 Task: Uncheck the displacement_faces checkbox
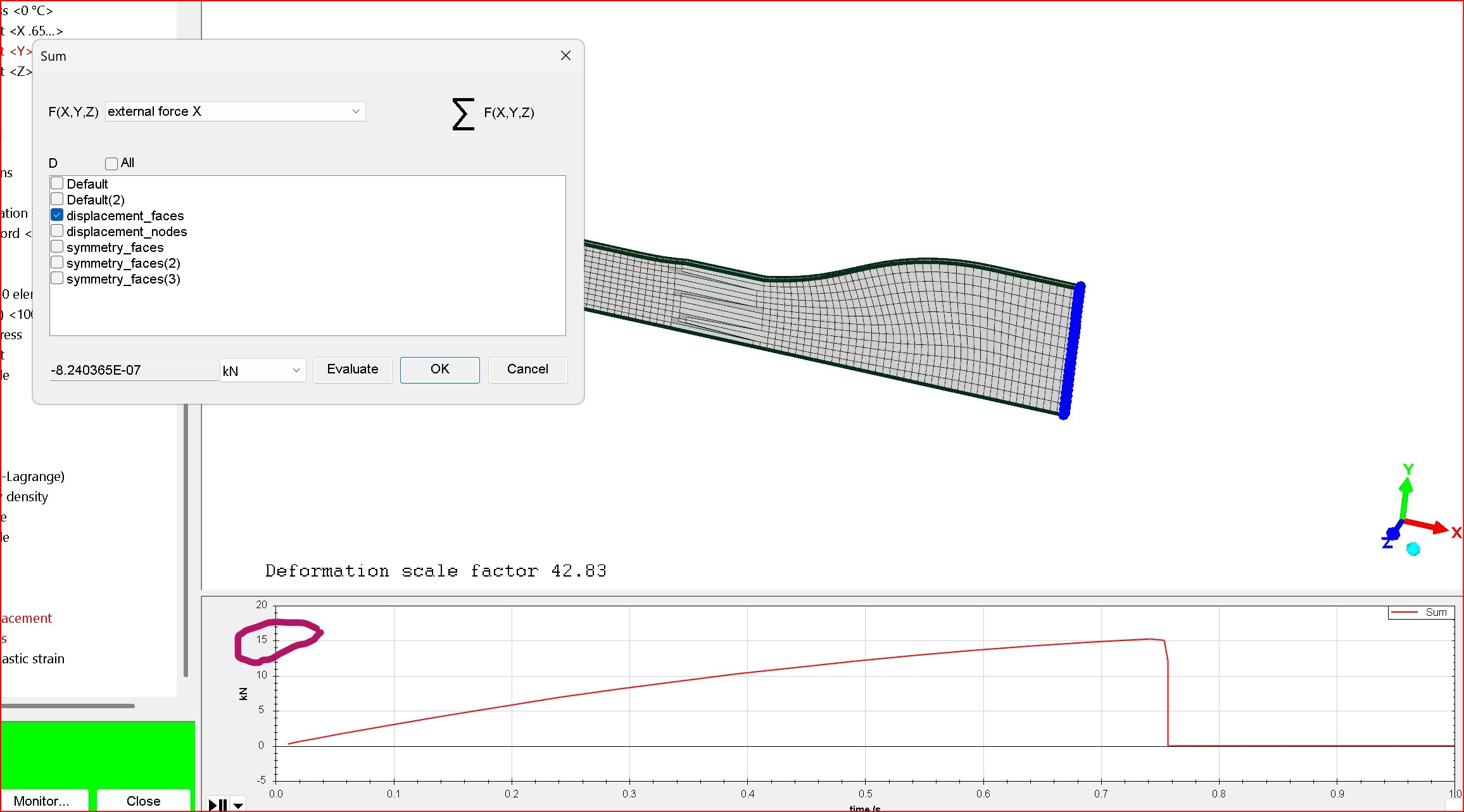click(57, 215)
